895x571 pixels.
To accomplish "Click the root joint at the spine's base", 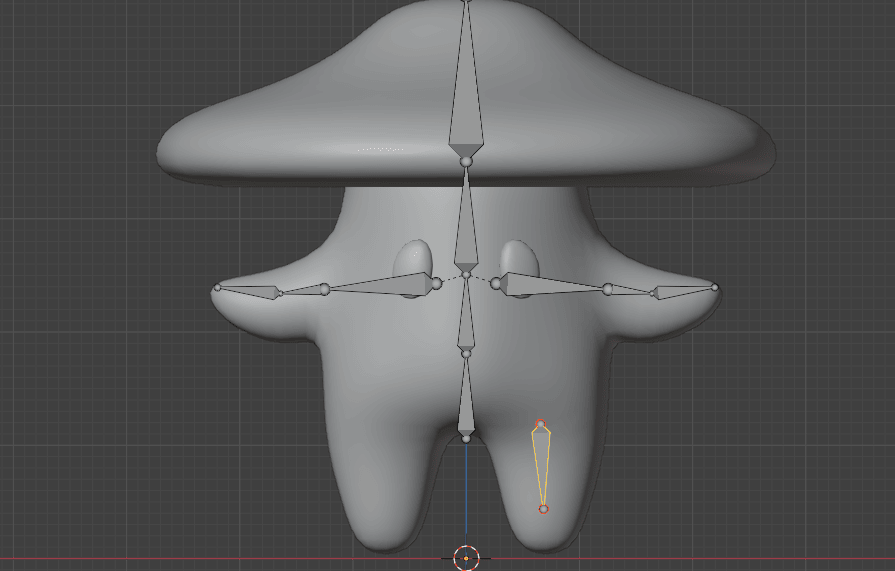I will (466, 437).
